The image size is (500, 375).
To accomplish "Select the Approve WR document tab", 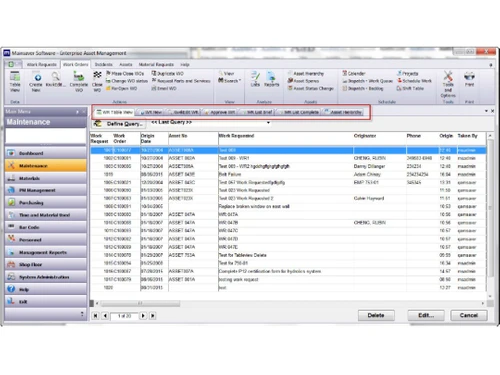I will tap(220, 112).
